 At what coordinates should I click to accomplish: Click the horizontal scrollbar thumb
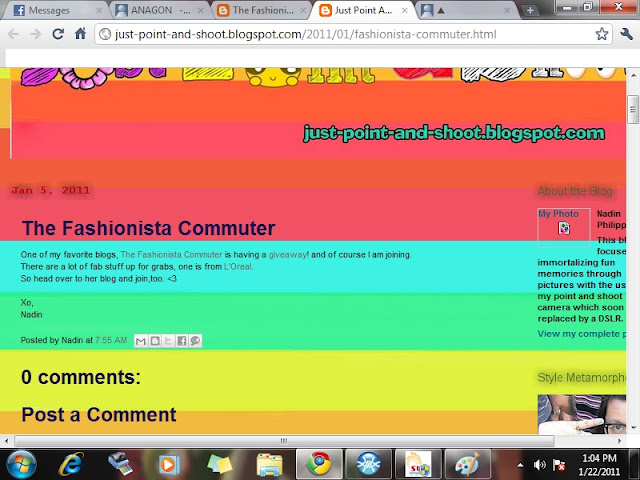click(x=284, y=441)
